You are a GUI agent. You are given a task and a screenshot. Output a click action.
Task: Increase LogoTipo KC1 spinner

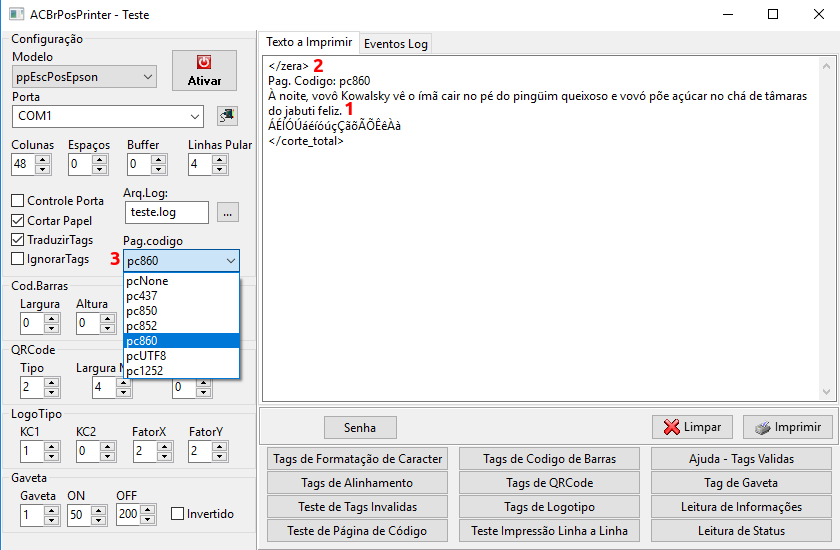(x=51, y=446)
